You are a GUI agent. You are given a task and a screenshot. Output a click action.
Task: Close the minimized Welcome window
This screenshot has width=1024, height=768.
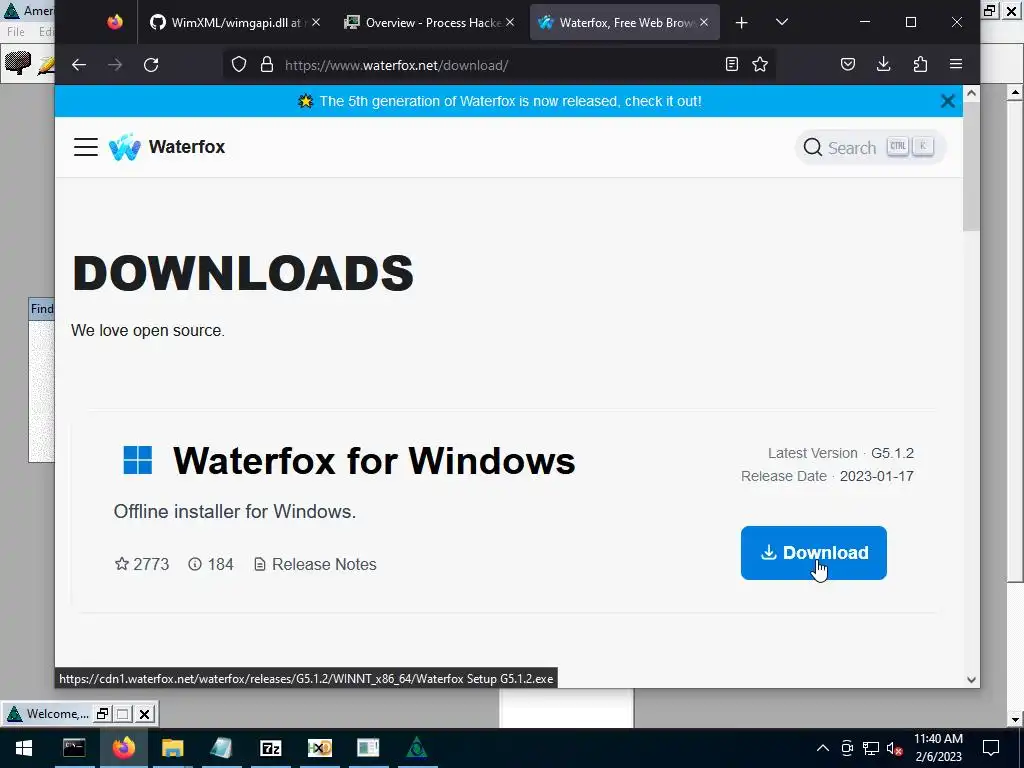point(145,714)
